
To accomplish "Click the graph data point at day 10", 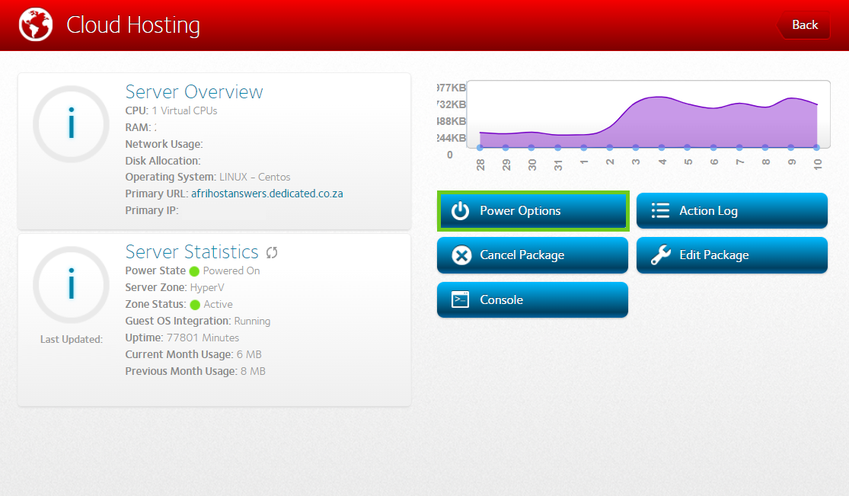I will click(817, 147).
